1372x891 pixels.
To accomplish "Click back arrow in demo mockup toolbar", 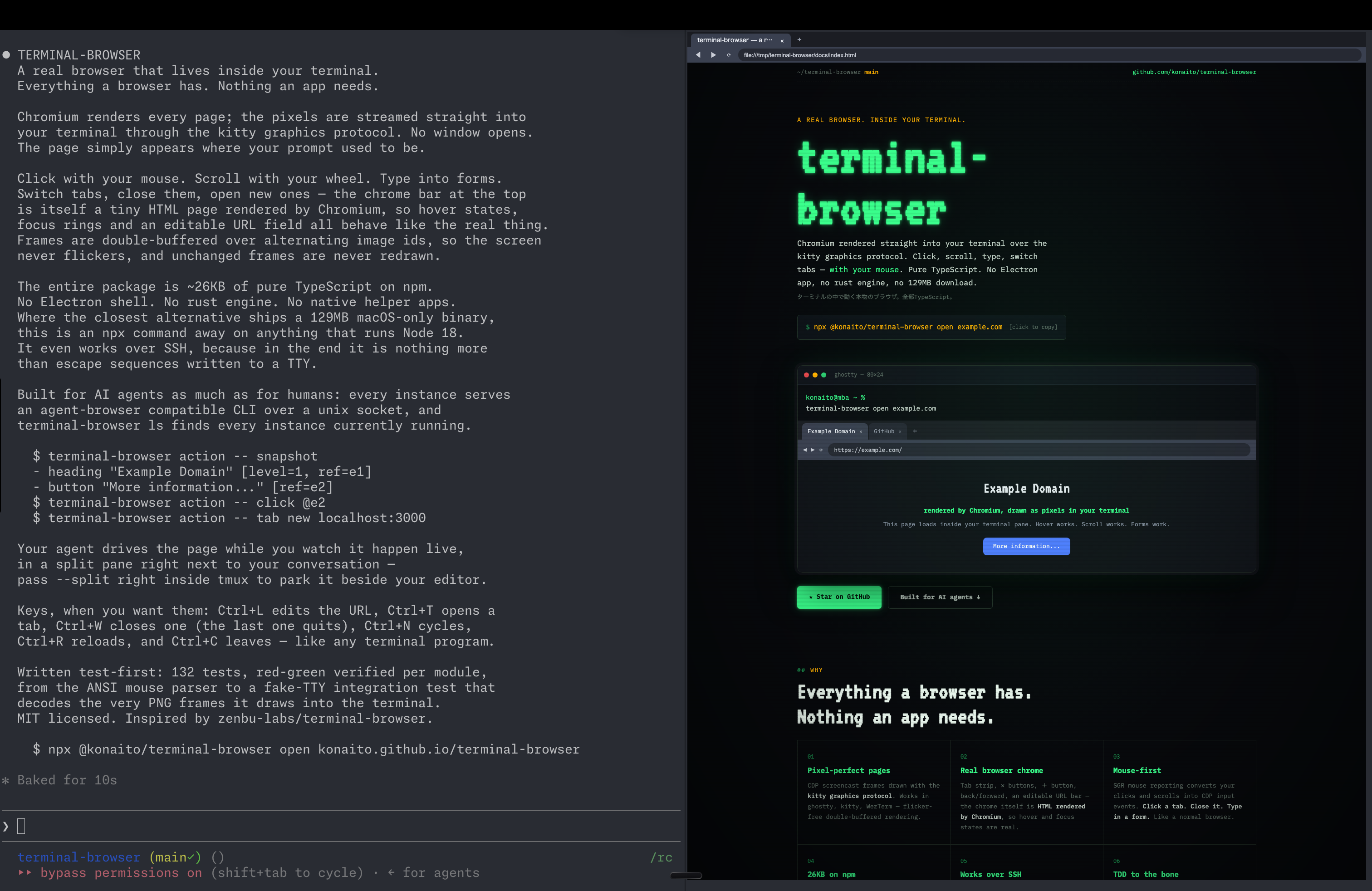I will tap(805, 450).
